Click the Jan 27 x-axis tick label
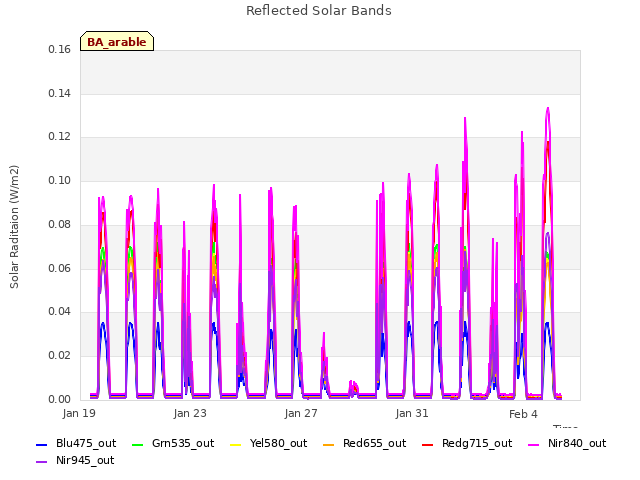This screenshot has width=640, height=480. [301, 413]
